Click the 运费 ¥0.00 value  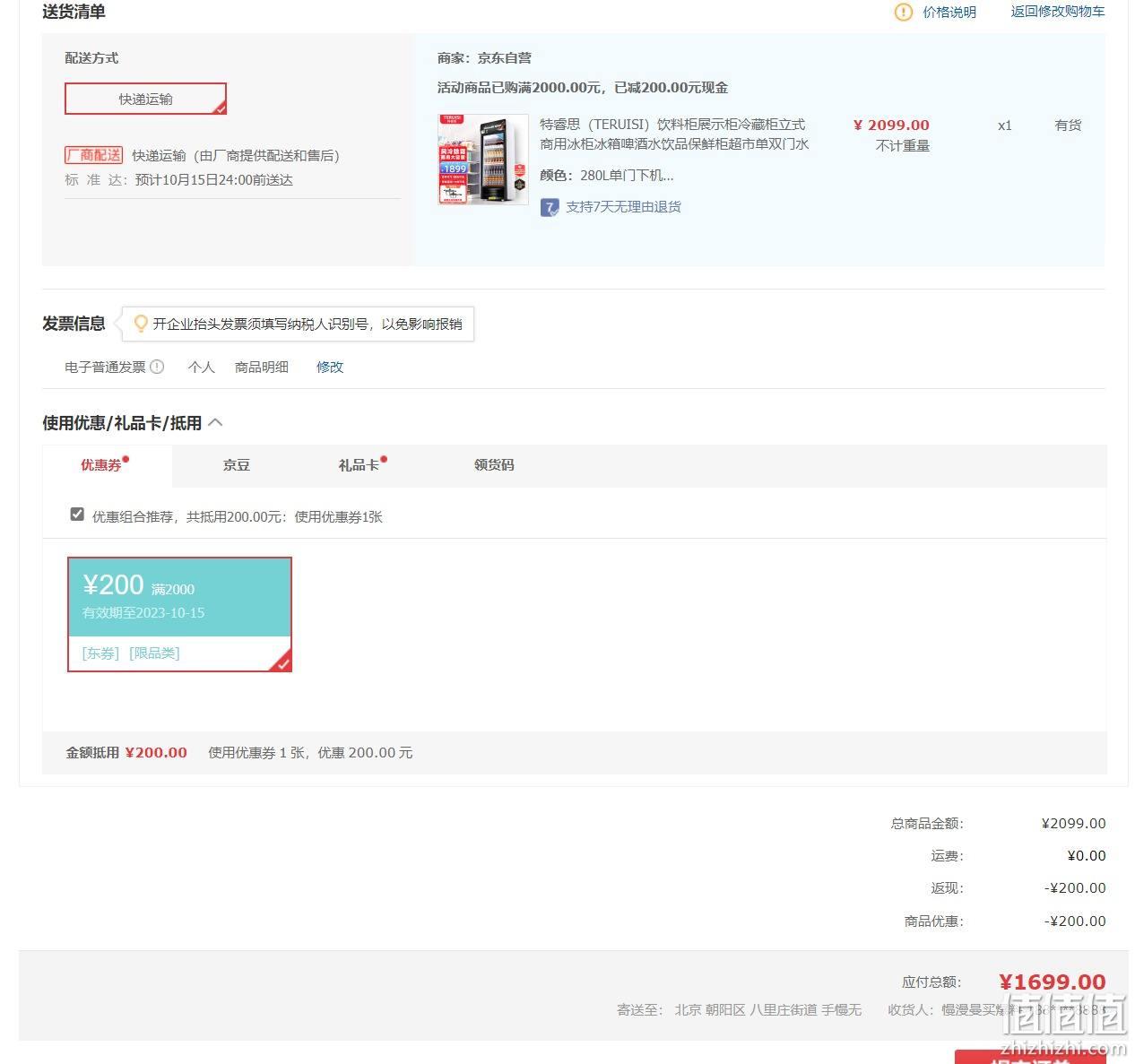tap(1087, 856)
